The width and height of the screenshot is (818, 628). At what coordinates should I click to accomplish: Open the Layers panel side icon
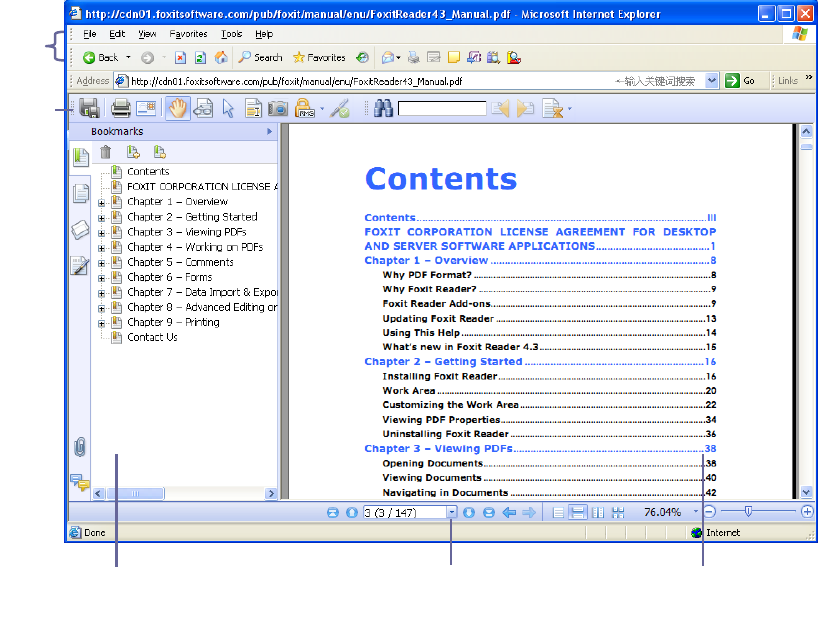tap(80, 230)
